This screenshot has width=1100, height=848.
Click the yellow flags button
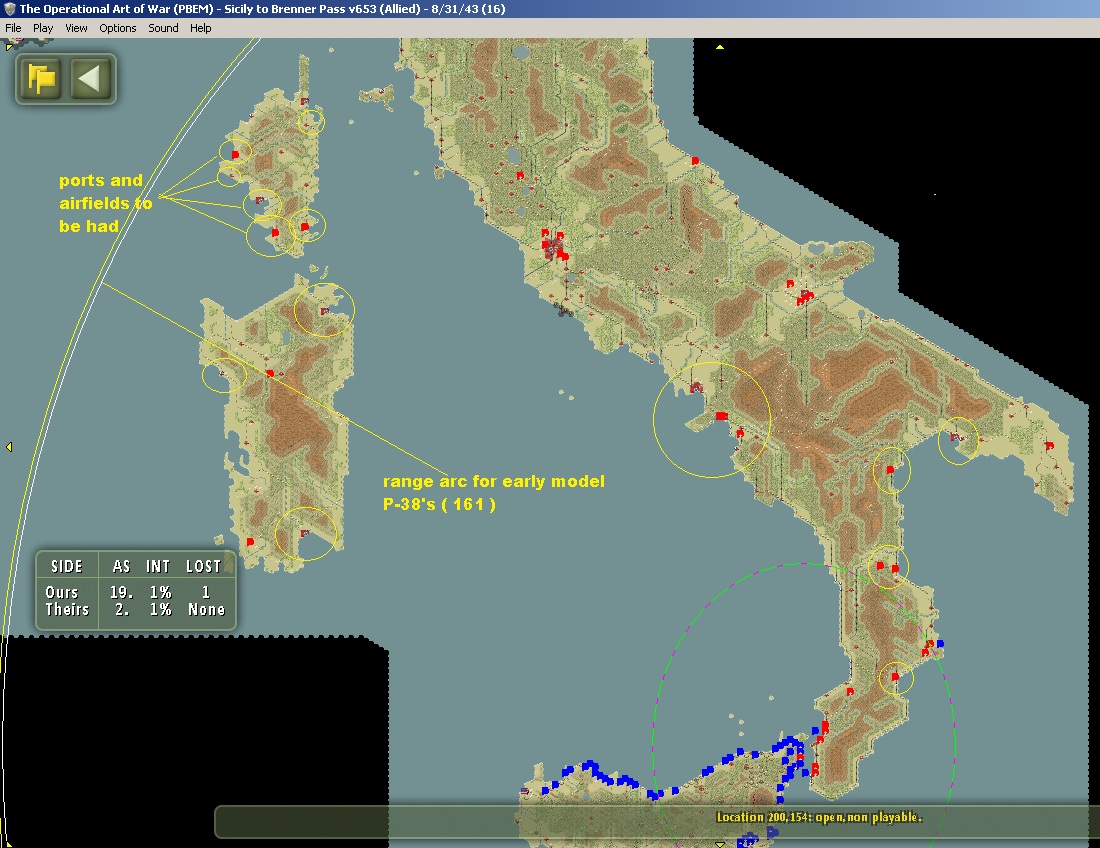[41, 79]
